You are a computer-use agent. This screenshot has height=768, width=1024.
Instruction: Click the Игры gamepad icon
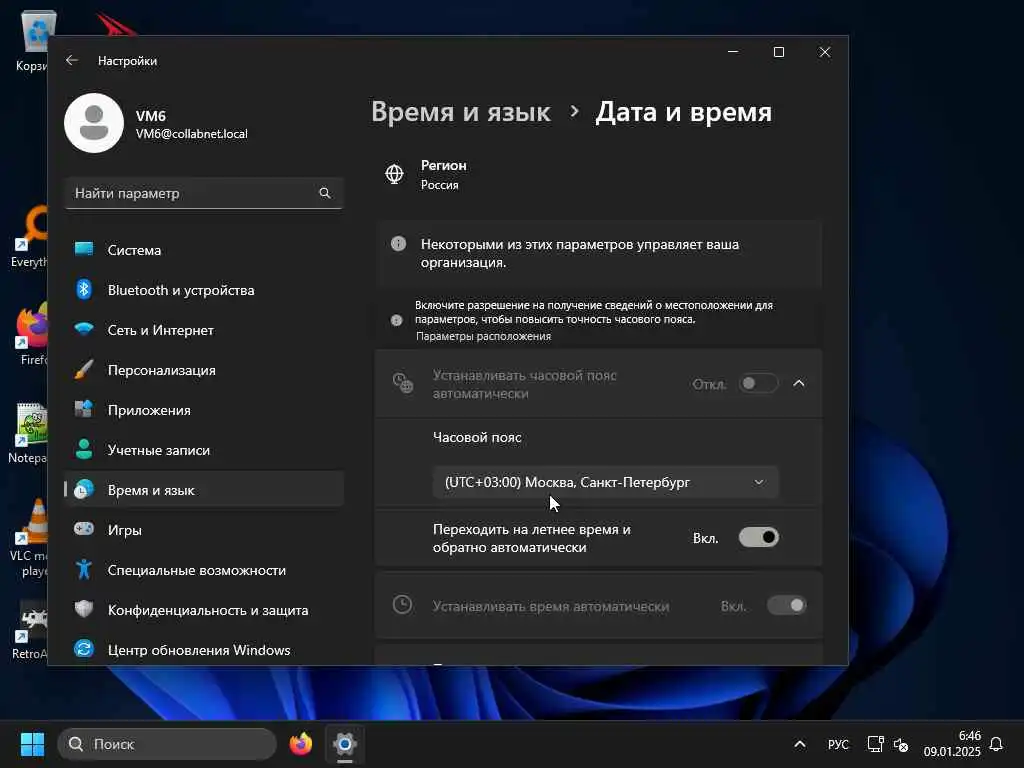coord(84,529)
